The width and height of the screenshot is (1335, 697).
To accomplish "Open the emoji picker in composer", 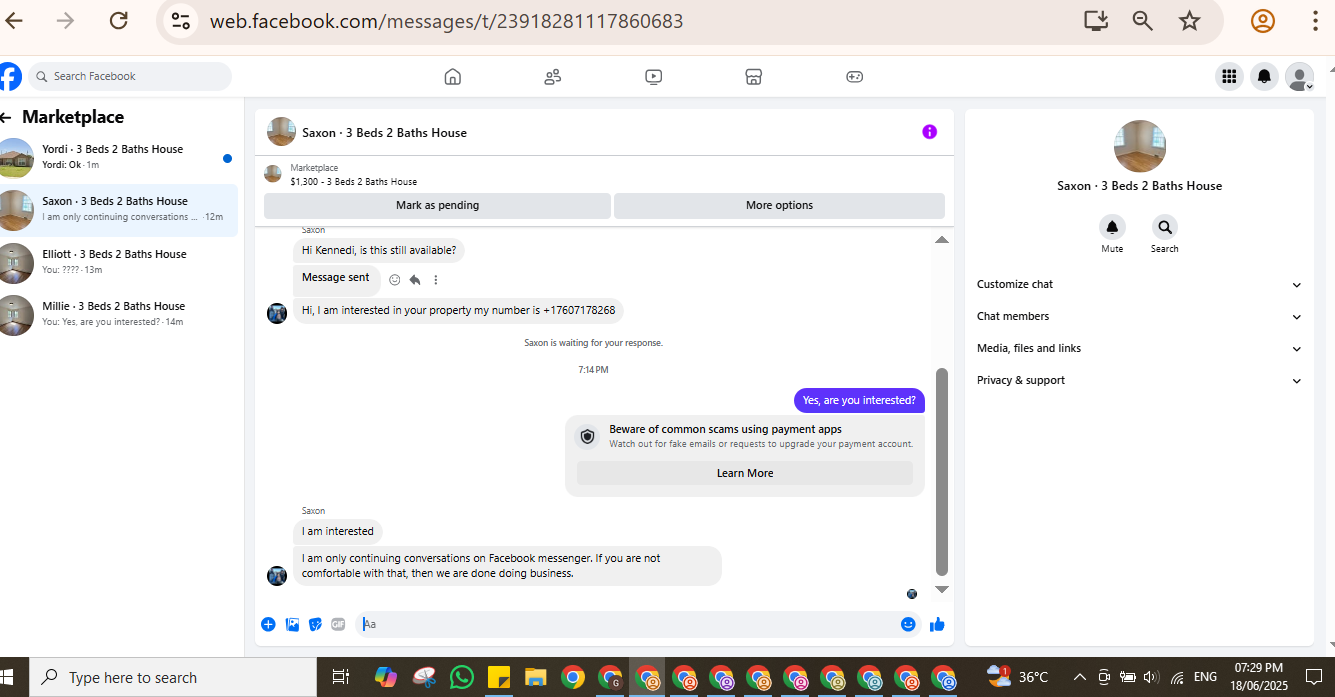I will (x=908, y=624).
